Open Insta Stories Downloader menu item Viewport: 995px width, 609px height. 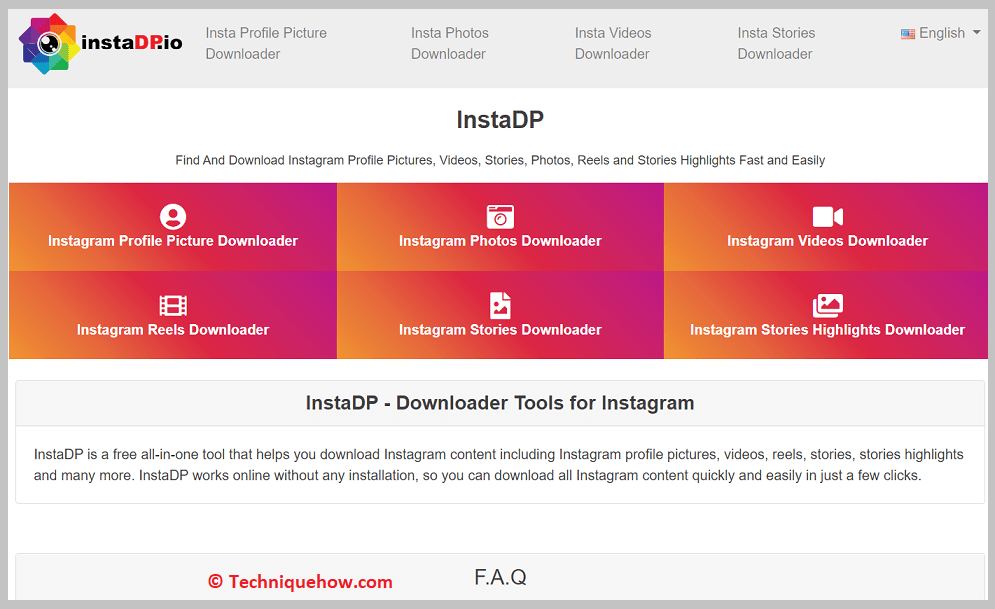775,43
